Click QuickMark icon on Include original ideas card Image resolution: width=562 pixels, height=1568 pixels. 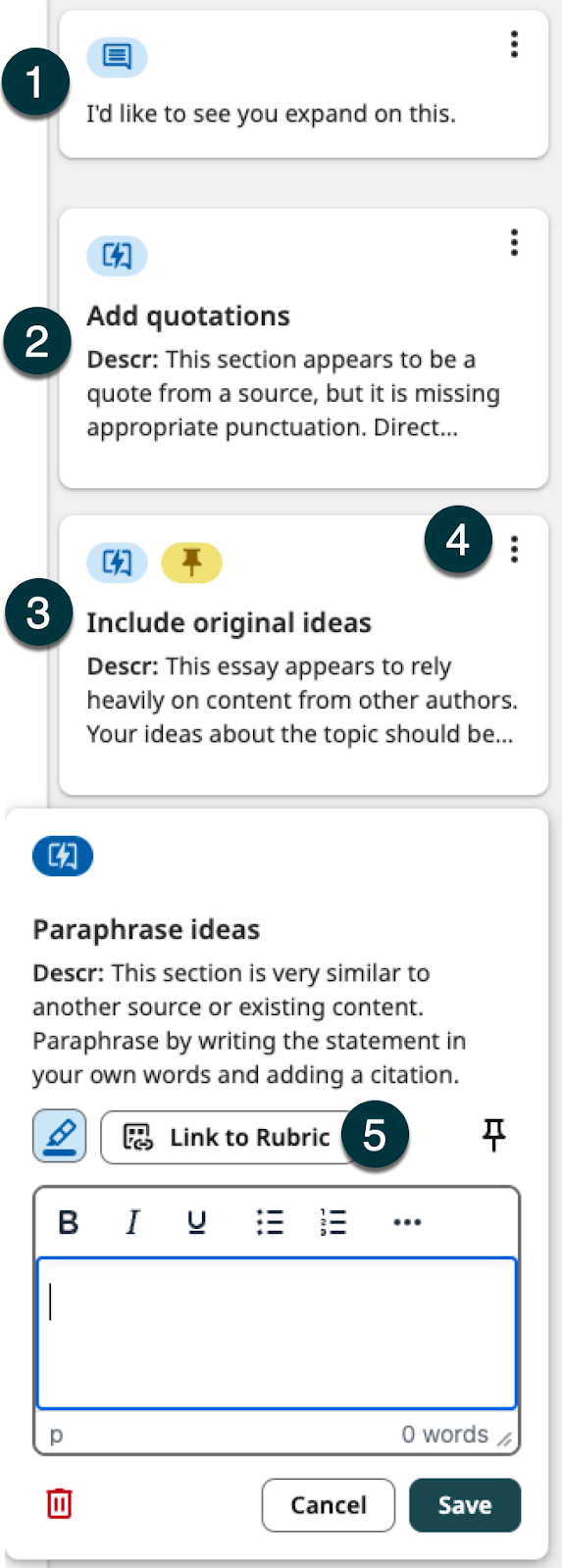(x=117, y=563)
